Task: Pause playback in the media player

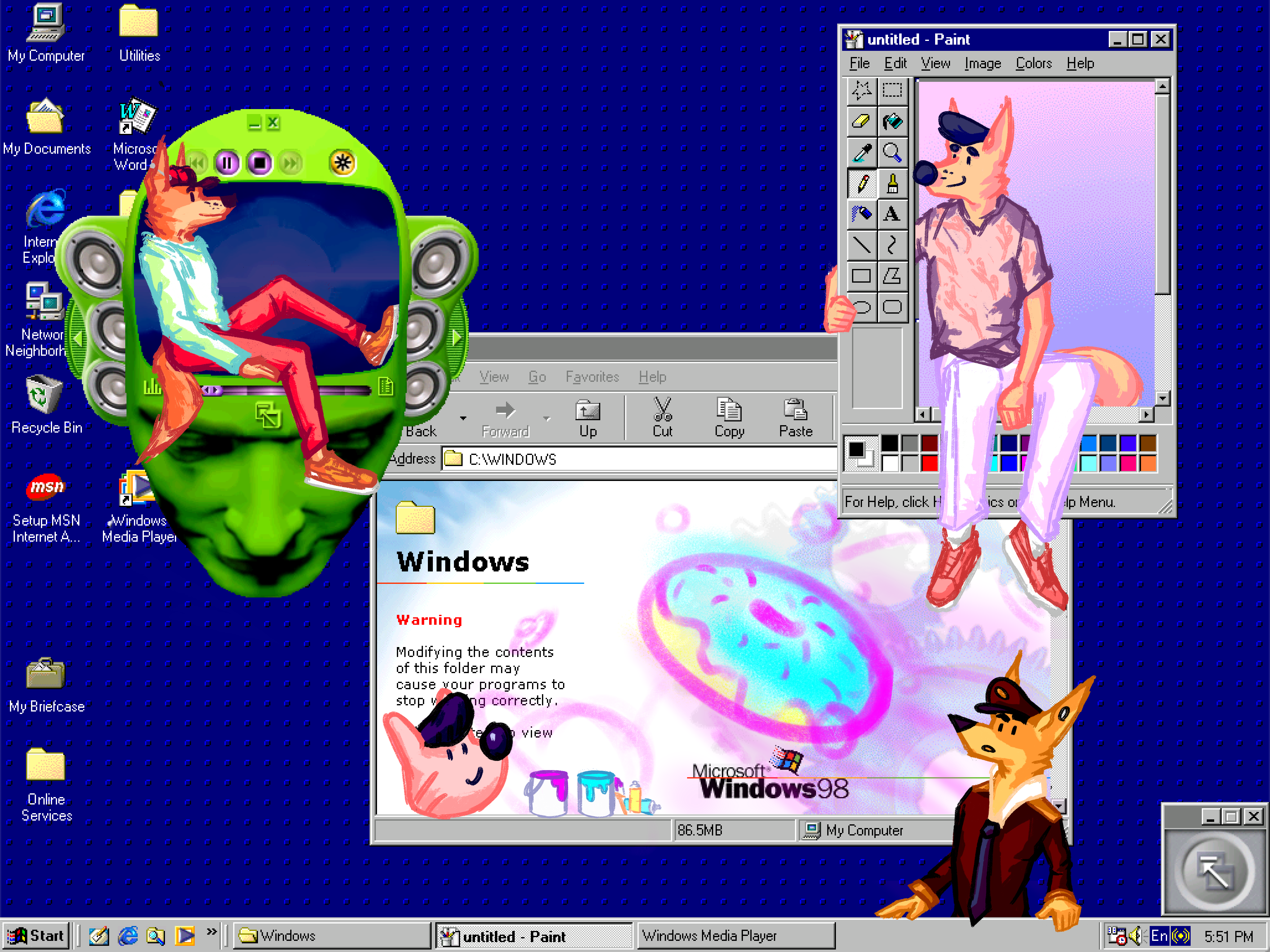Action: 227,163
